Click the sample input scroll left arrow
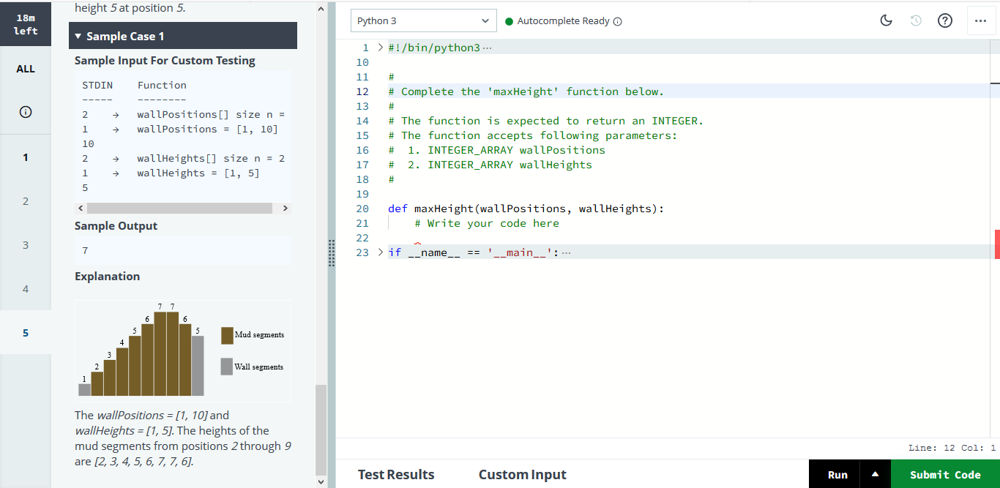Image resolution: width=1000 pixels, height=488 pixels. click(80, 208)
